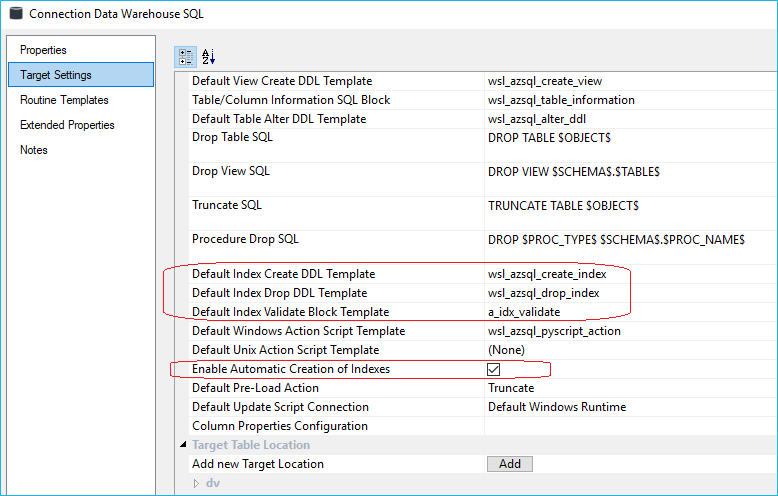Click the Add button for new Target Location
This screenshot has height=496, width=778.
(x=510, y=464)
